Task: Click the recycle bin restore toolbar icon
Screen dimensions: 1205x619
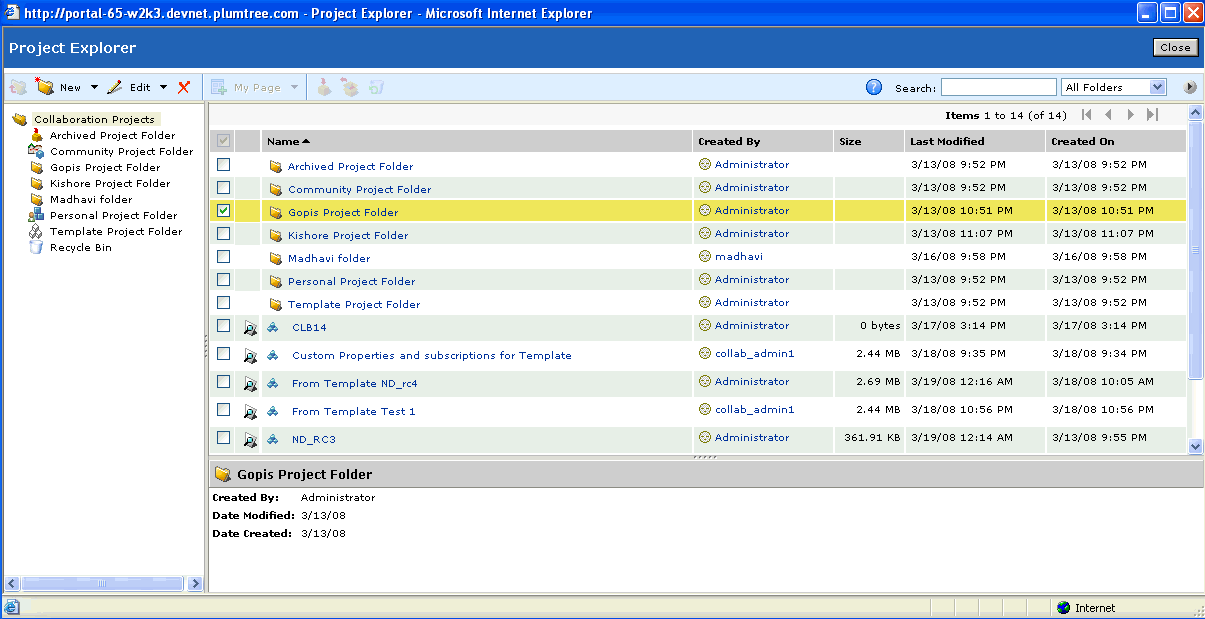Action: pos(376,88)
